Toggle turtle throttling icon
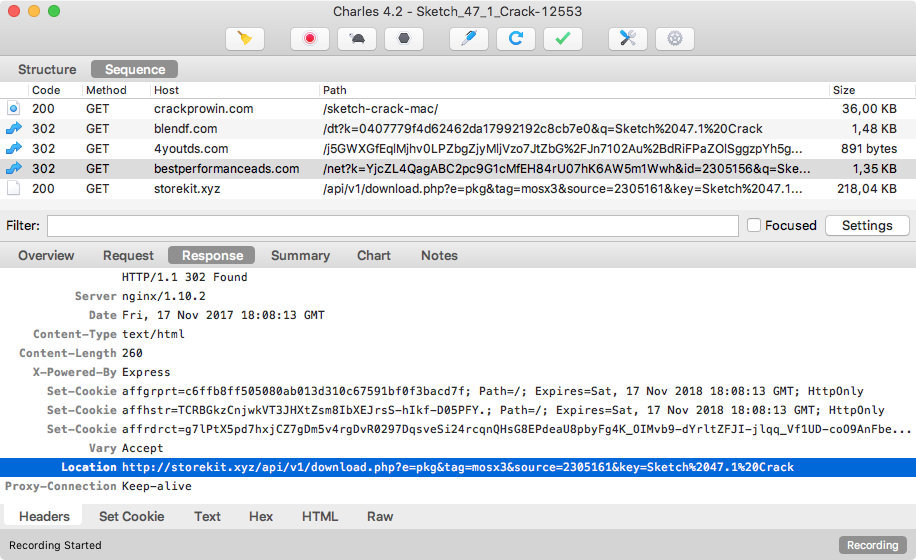 [x=357, y=39]
